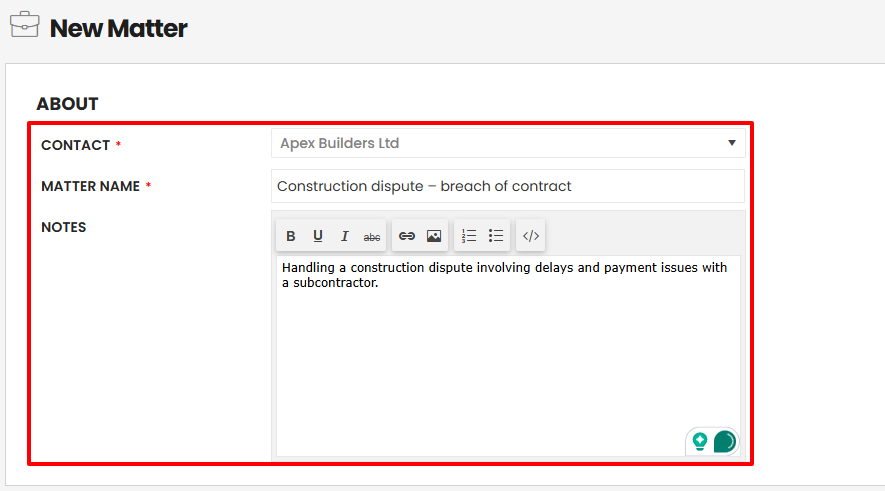885x491 pixels.
Task: Click the MATTER NAME field label
Action: [90, 186]
